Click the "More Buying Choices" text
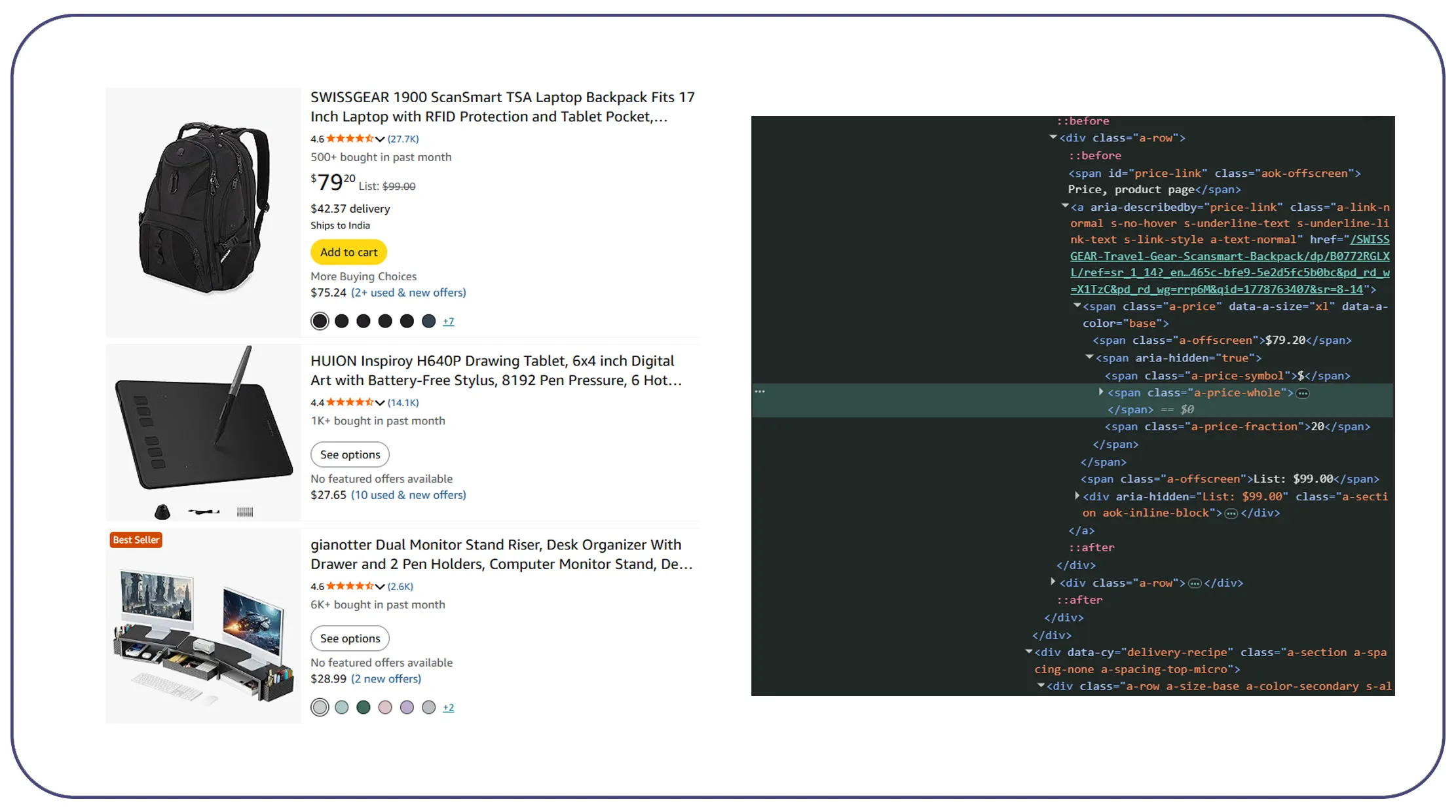 (364, 276)
